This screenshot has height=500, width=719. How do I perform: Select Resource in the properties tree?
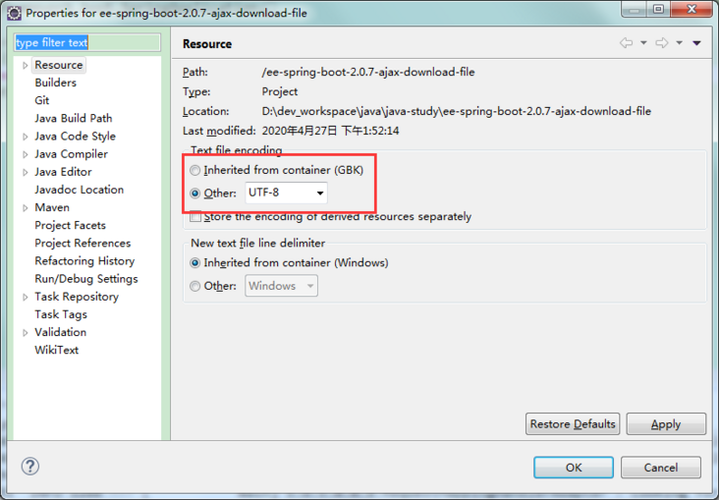pyautogui.click(x=59, y=65)
